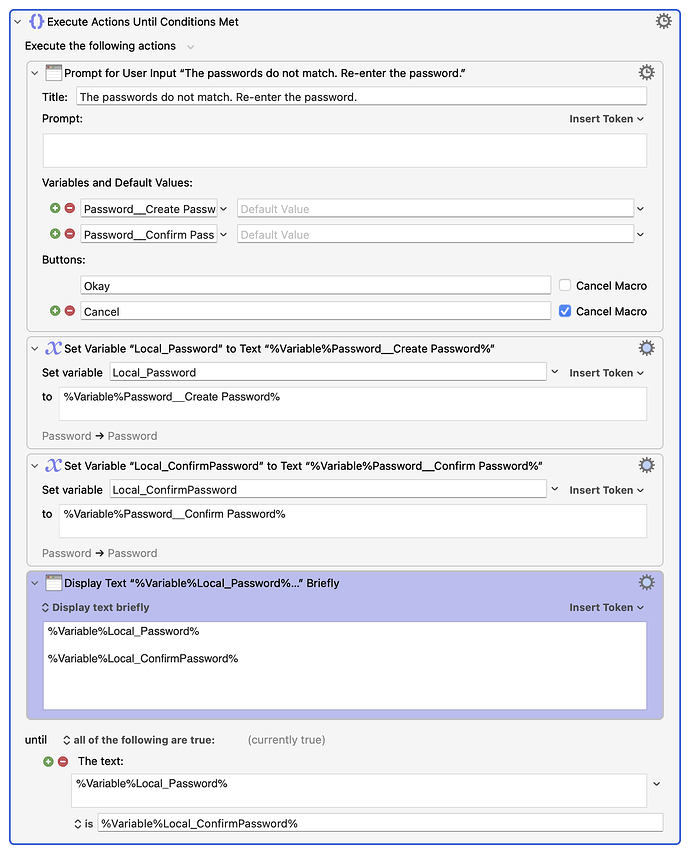Open variable list dropdown beside Local_Password field
Viewport: 690px width, 854px height.
coord(554,371)
